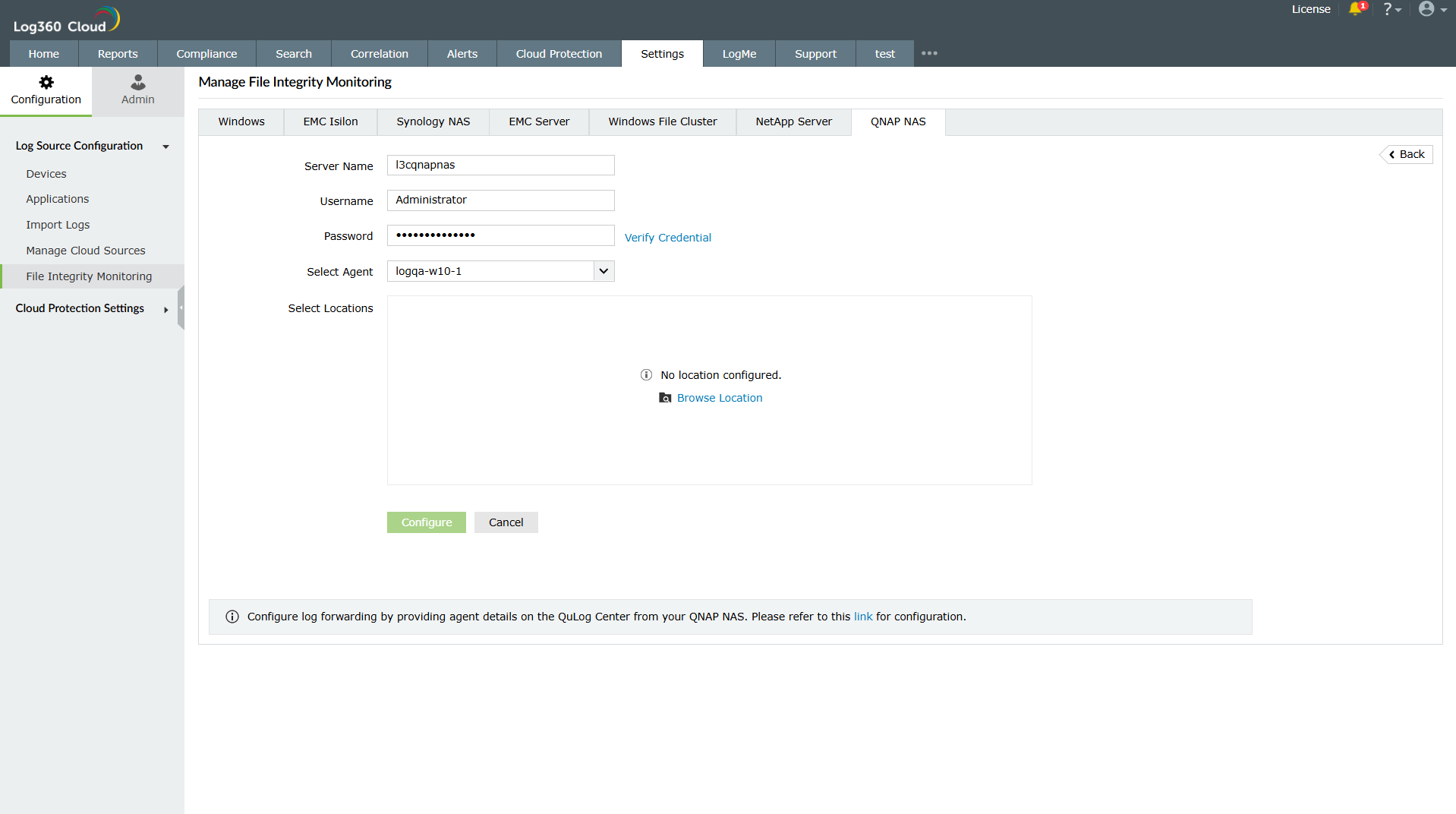The image size is (1456, 814).
Task: Click inside the Server Name field
Action: tap(500, 165)
